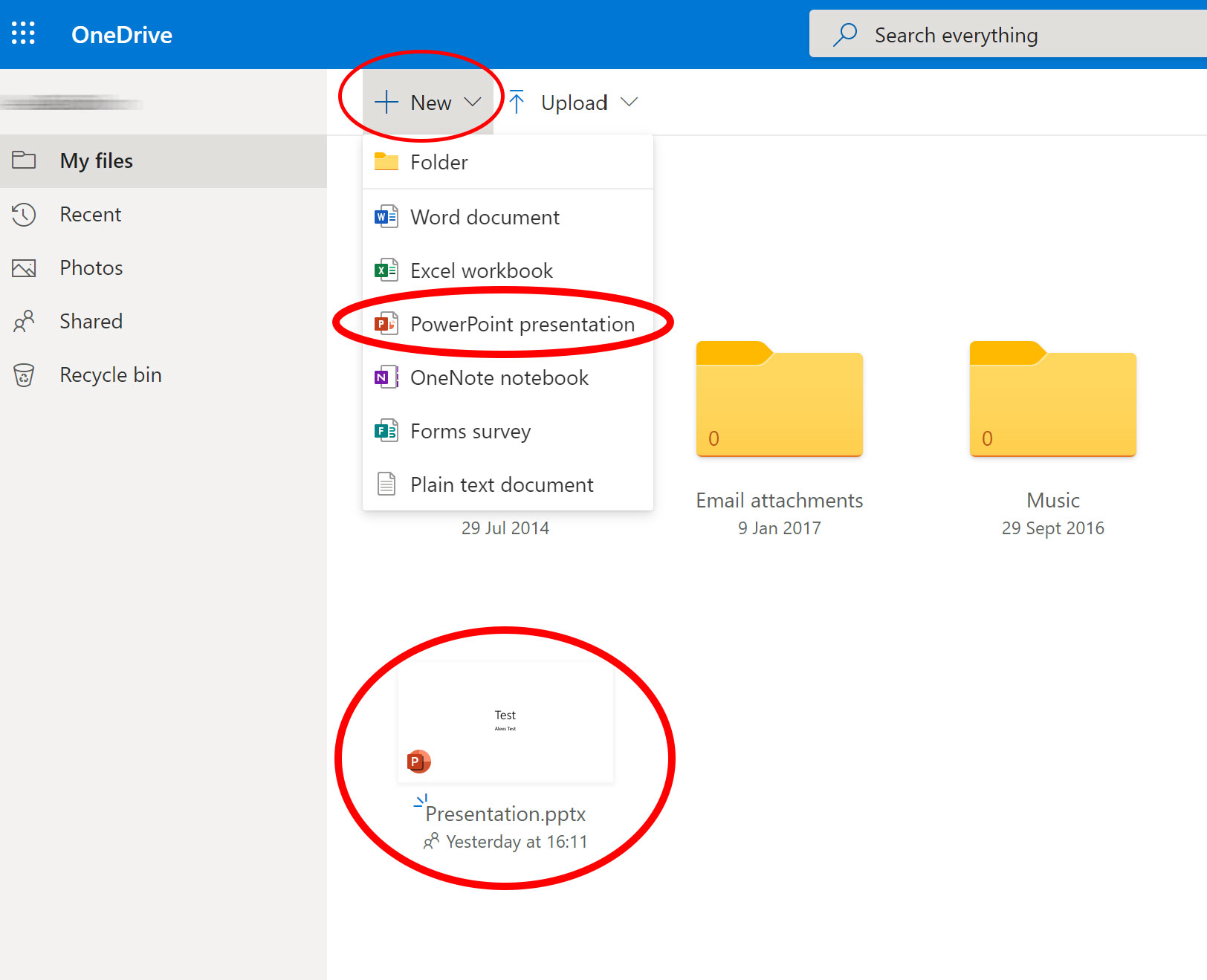Image resolution: width=1207 pixels, height=980 pixels.
Task: Click the shared people icon under Presentation.pptx
Action: [431, 842]
